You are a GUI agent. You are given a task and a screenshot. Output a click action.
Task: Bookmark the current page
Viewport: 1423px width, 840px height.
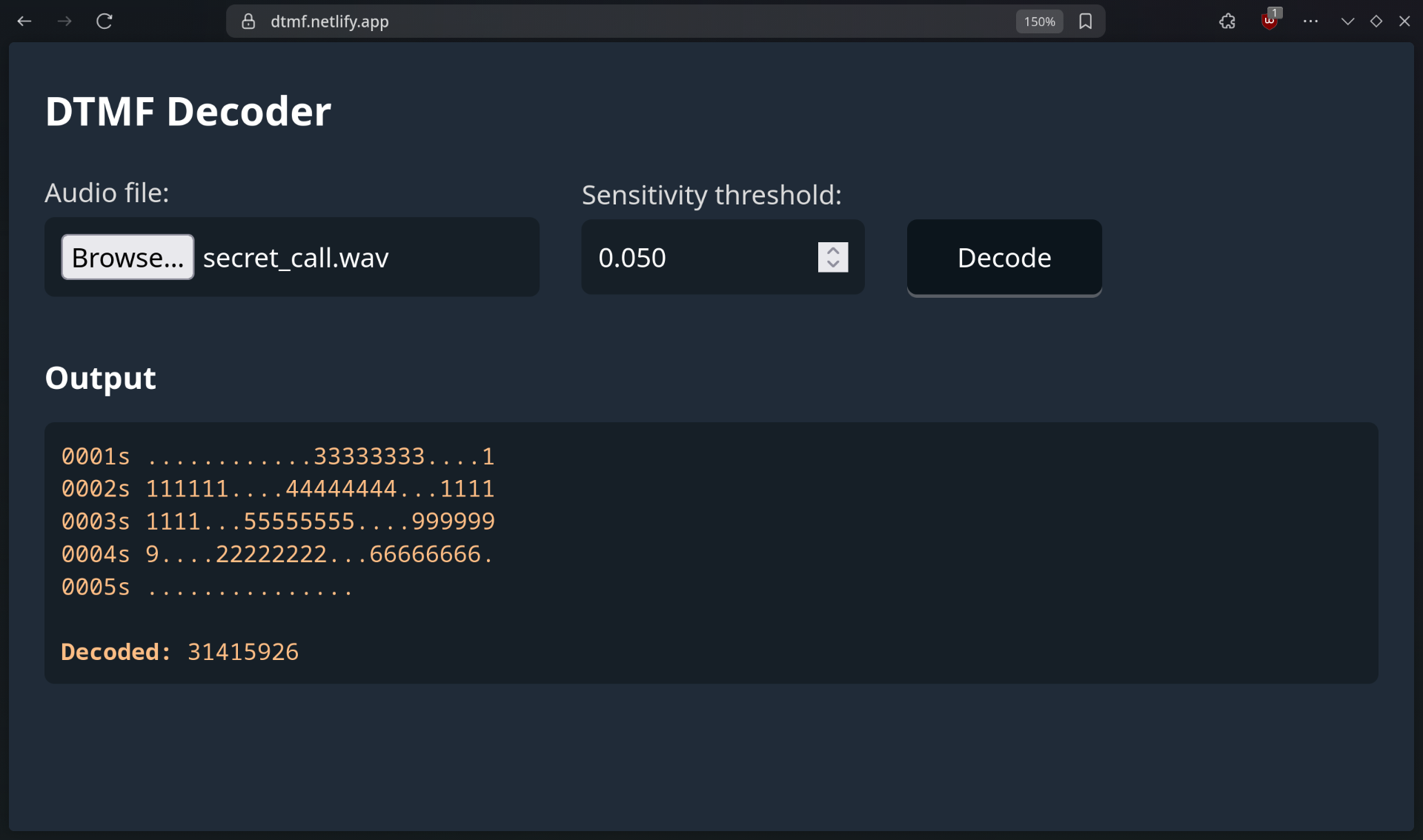[1086, 21]
